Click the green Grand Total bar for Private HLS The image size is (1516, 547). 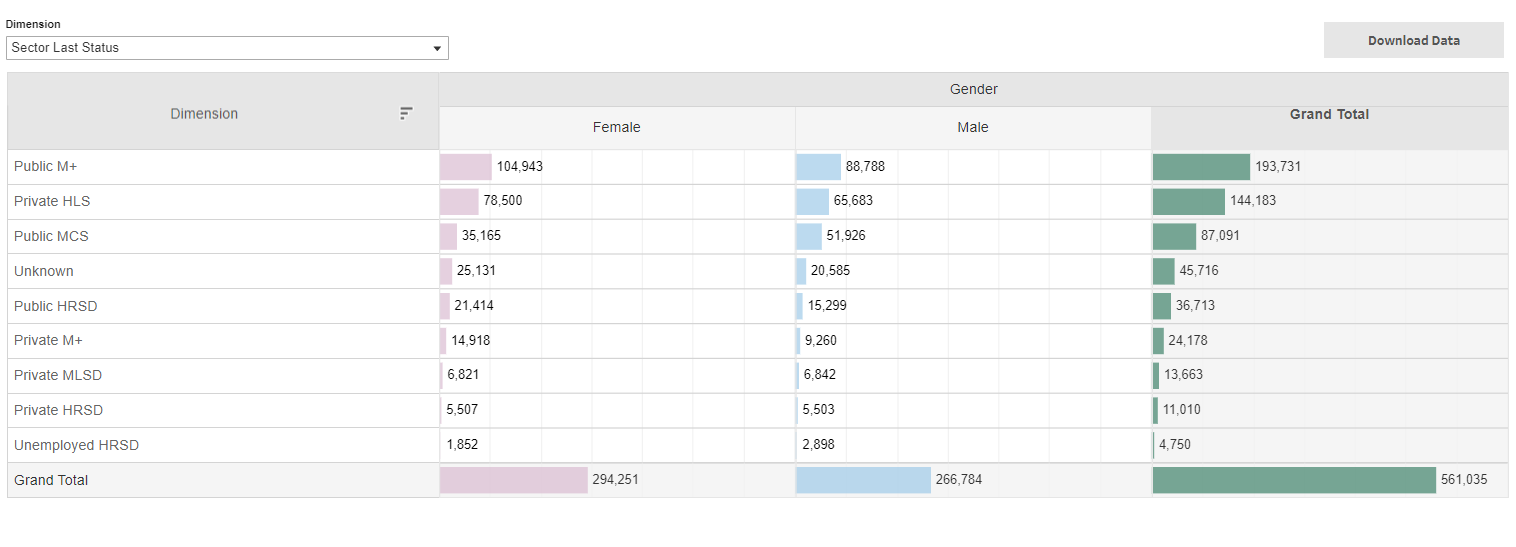pos(1188,201)
